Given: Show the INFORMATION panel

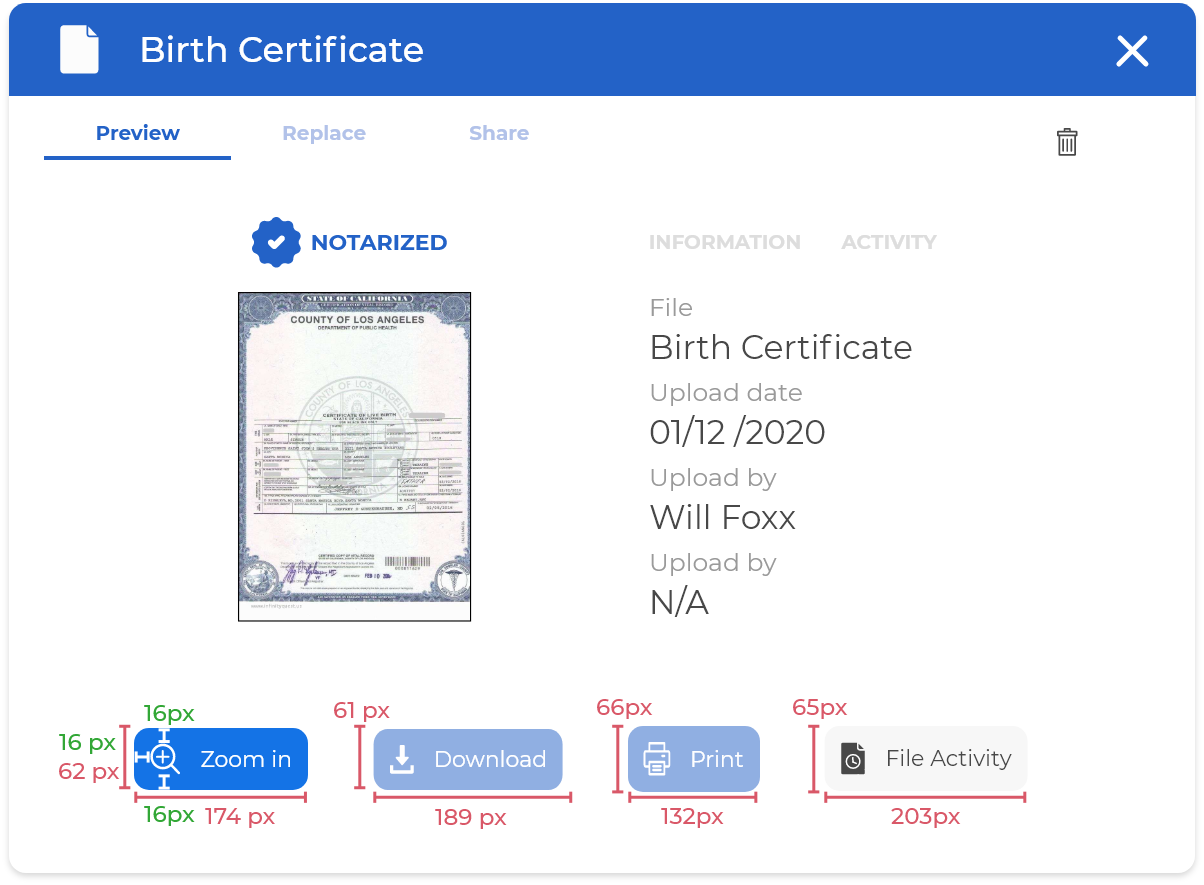Looking at the screenshot, I should coord(724,243).
